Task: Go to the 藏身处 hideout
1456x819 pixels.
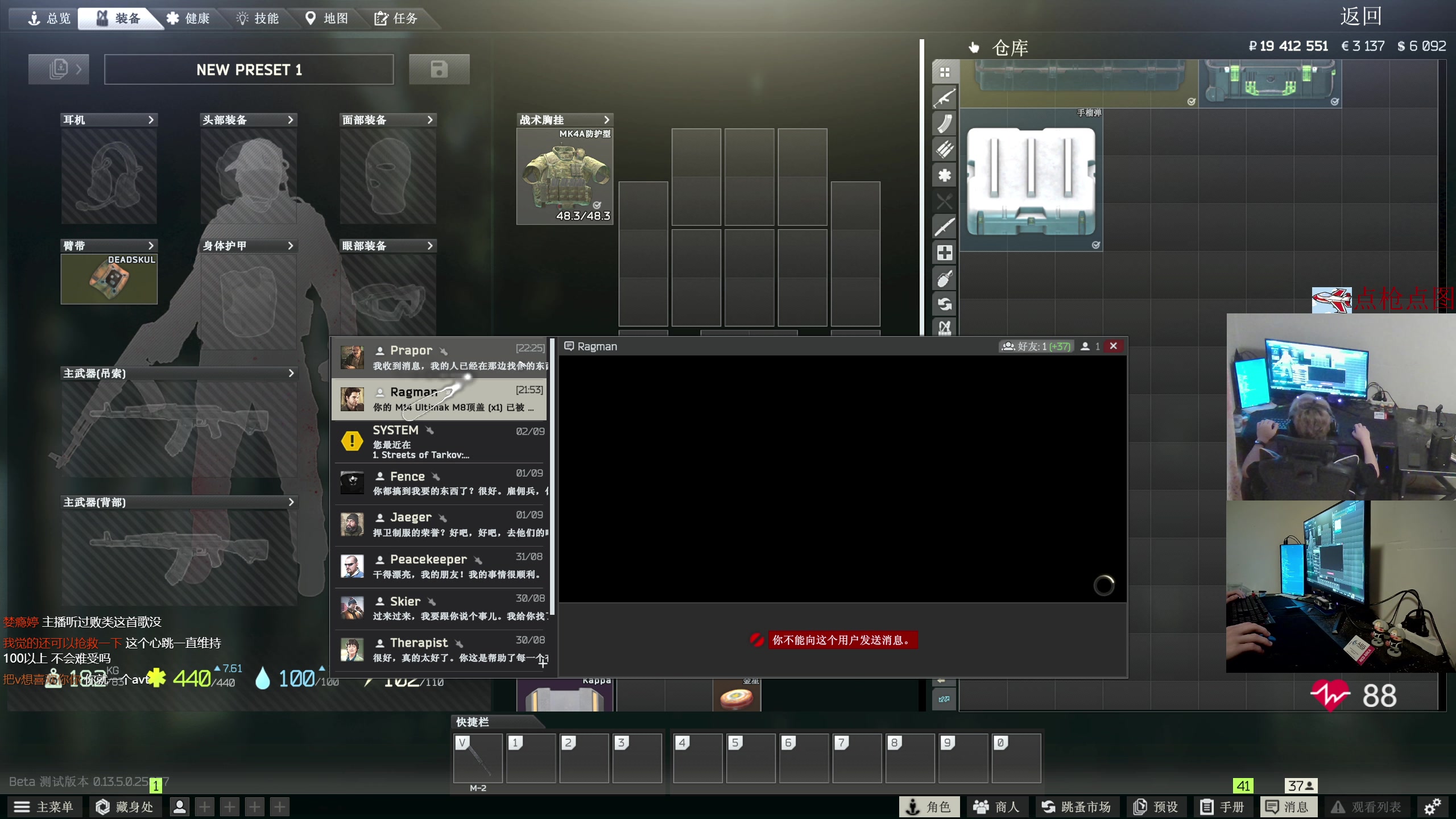Action: point(125,806)
